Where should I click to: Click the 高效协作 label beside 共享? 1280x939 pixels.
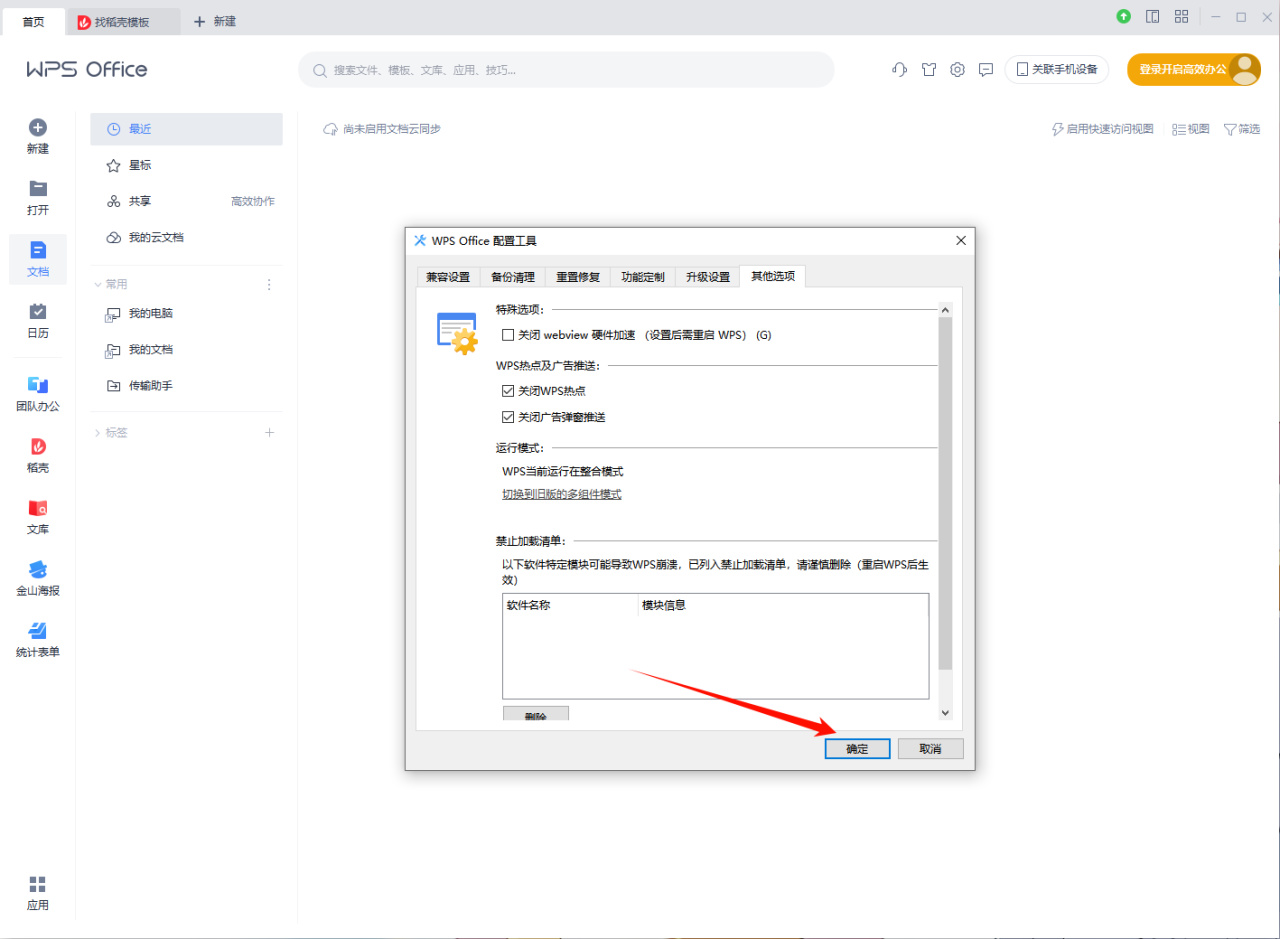click(253, 201)
